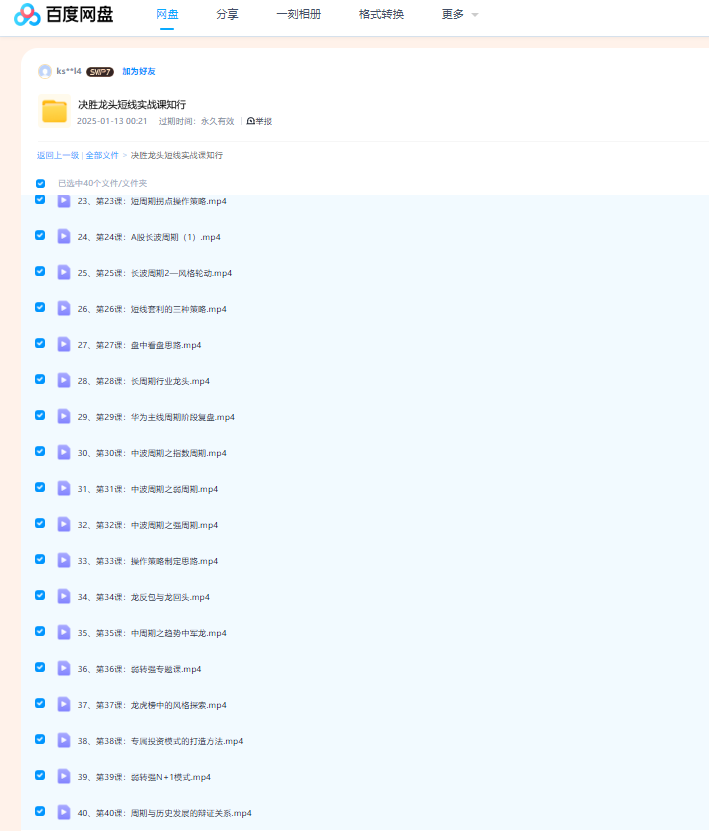Uncheck the checkbox for lesson 40
Screen dimensions: 709x831
[x=40, y=812]
